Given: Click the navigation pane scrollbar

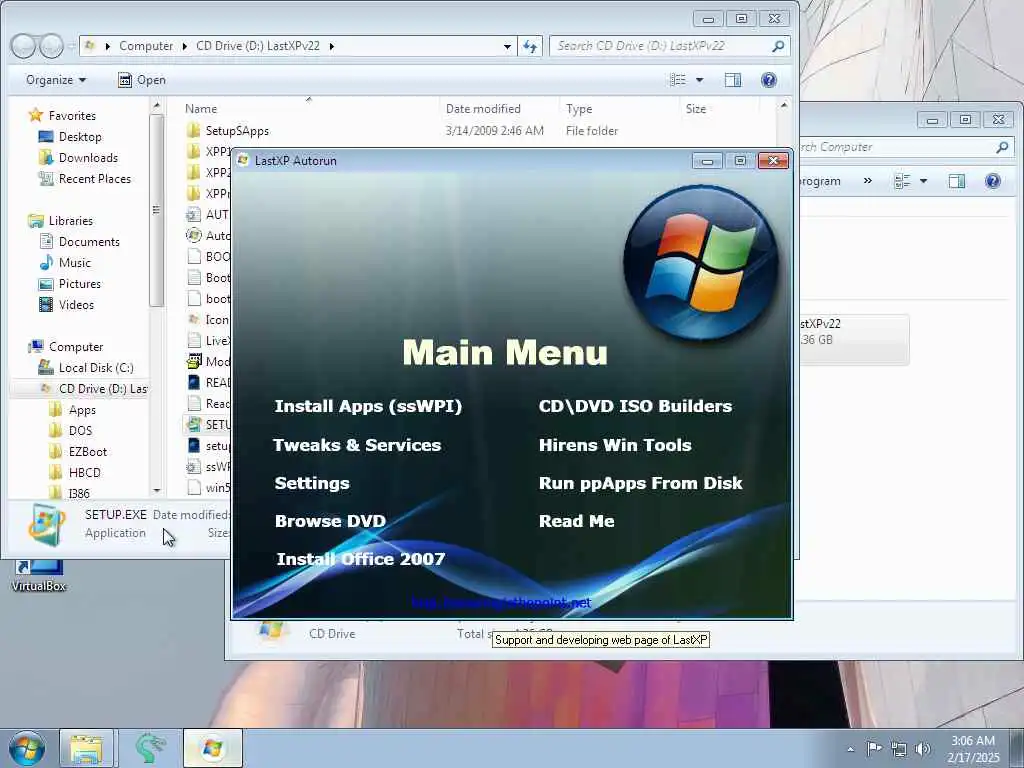Looking at the screenshot, I should point(156,210).
